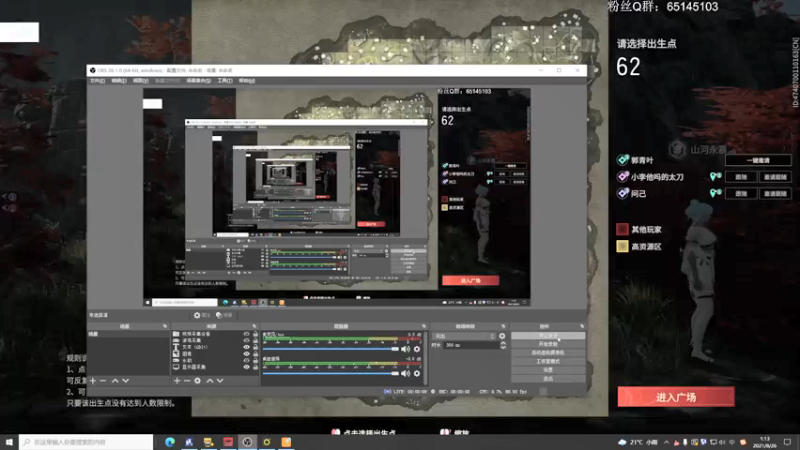Lock the 显示器采集 source
This screenshot has height=450, width=800.
point(256,367)
